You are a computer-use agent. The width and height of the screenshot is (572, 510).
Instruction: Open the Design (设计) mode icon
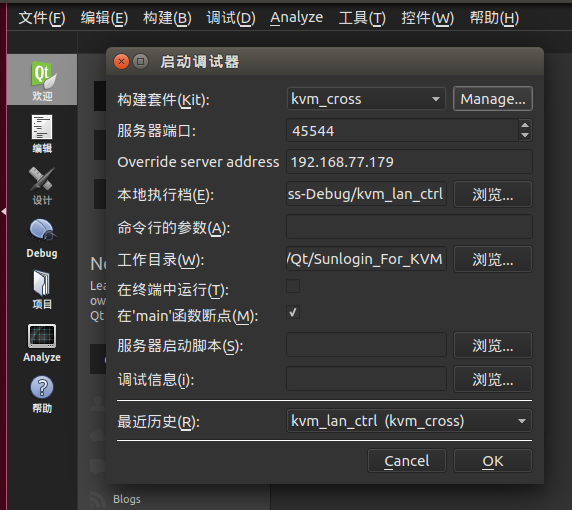pos(42,185)
